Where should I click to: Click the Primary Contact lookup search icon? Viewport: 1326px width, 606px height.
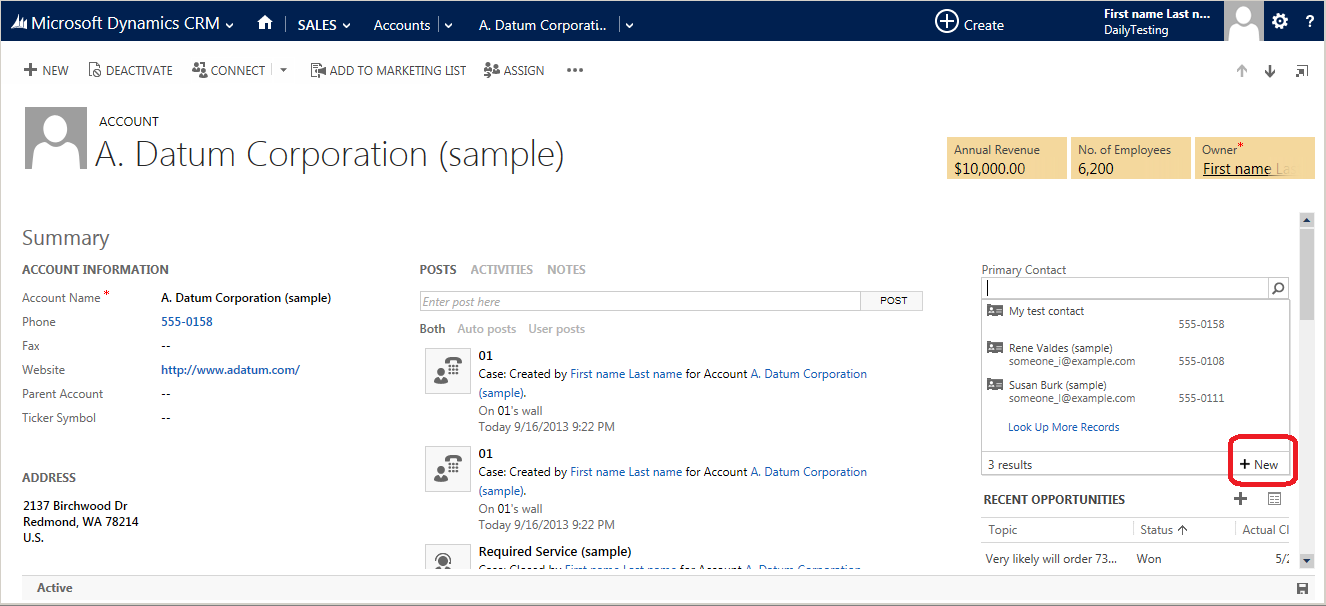pyautogui.click(x=1278, y=288)
